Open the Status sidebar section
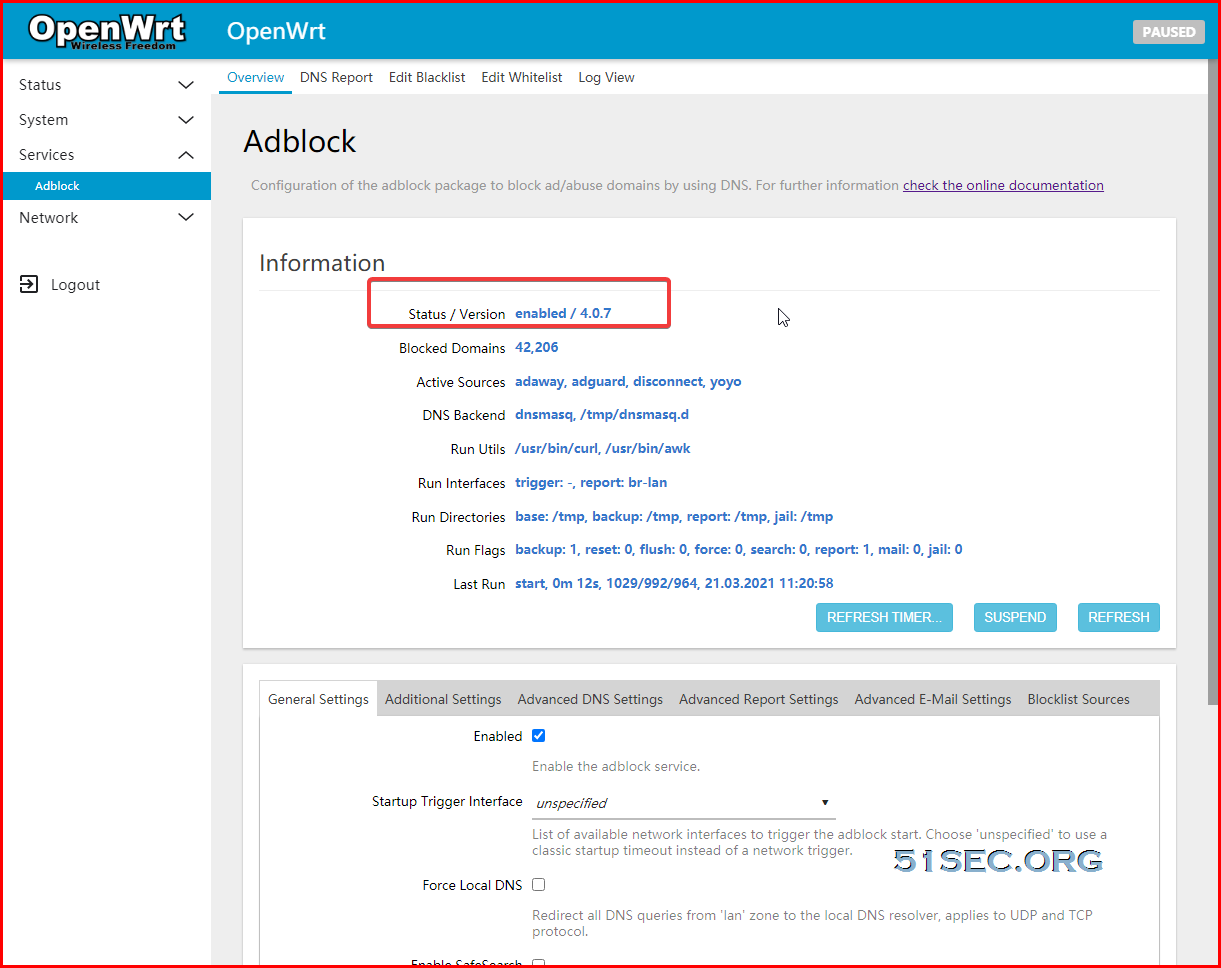 (x=107, y=85)
